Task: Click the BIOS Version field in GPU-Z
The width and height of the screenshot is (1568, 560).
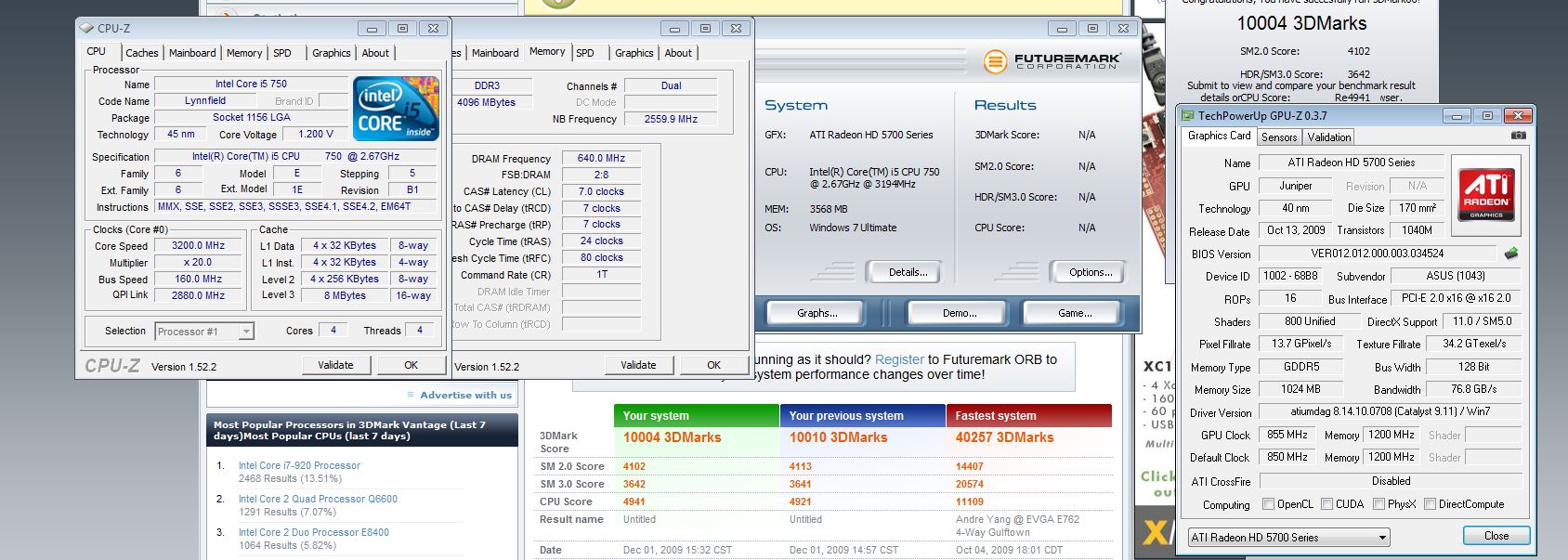Action: coord(1377,254)
